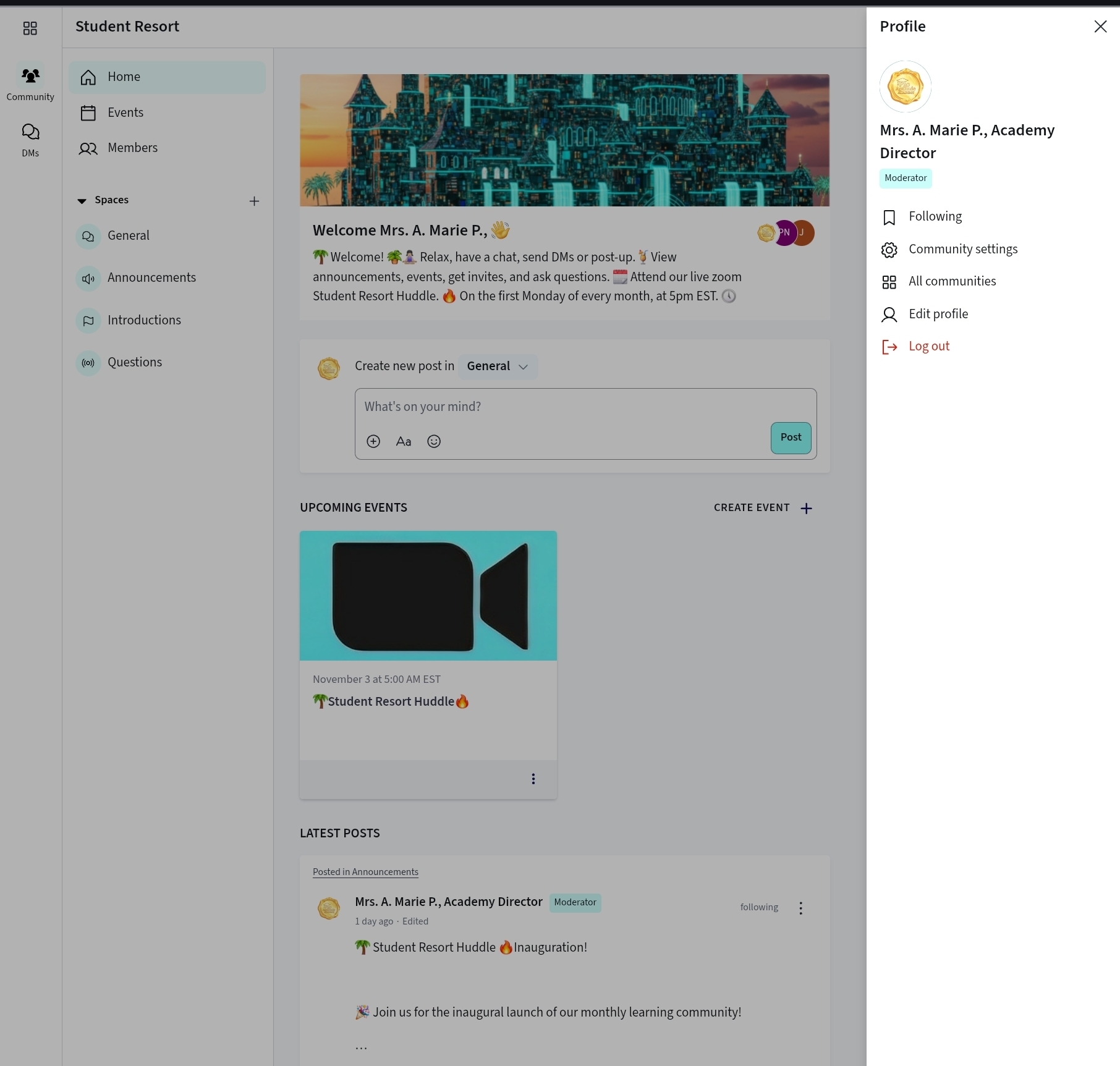The height and width of the screenshot is (1066, 1120).
Task: Click the Post button
Action: pos(791,438)
